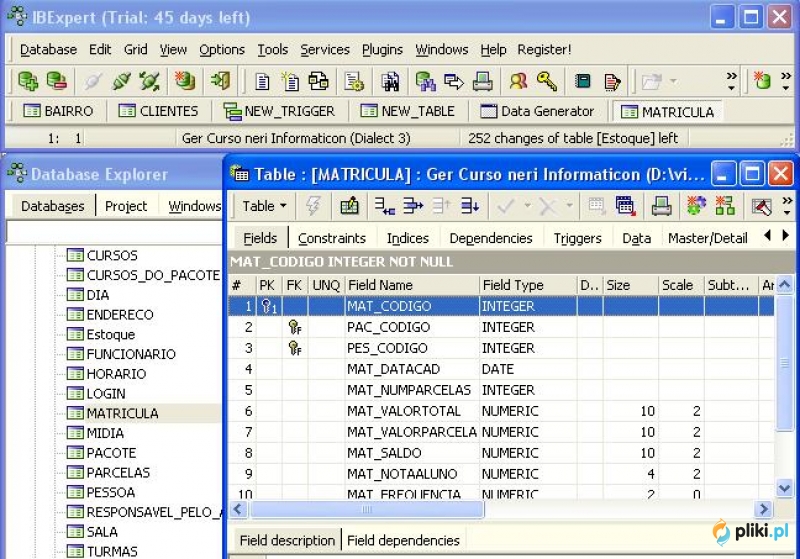Click the Query Builder linked-windows icon
This screenshot has width=800, height=559.
(x=318, y=81)
